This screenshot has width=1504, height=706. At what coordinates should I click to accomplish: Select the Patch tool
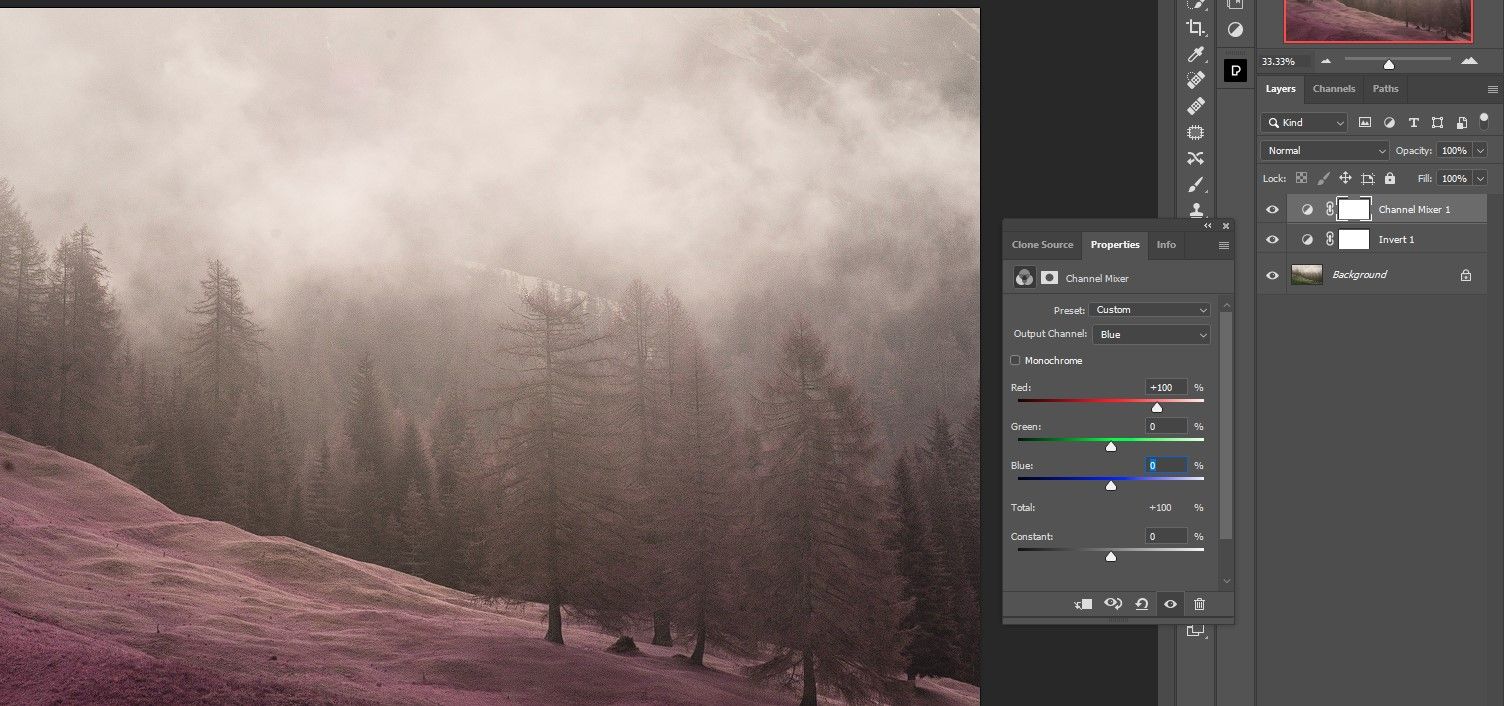1195,132
